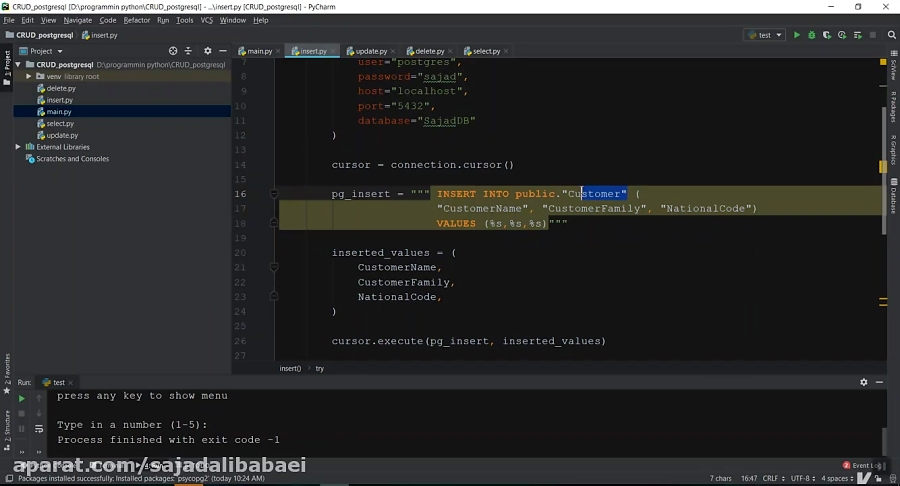
Task: Open the Refactor menu
Action: click(137, 20)
